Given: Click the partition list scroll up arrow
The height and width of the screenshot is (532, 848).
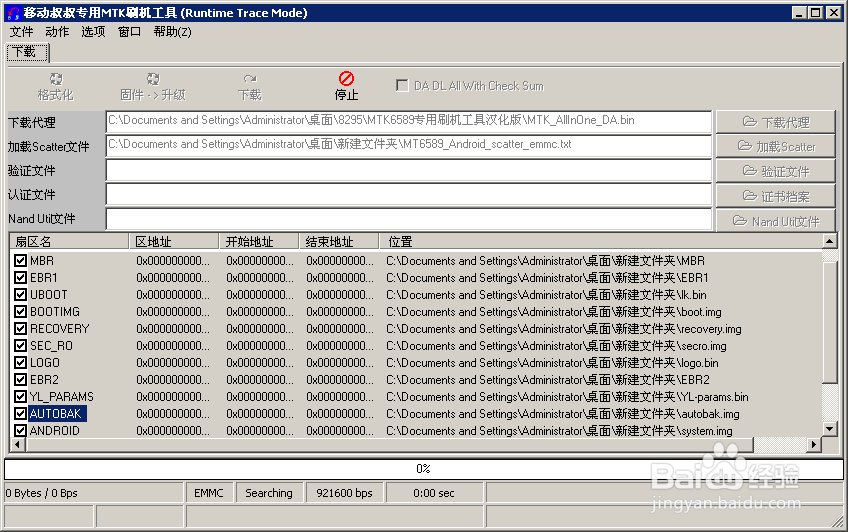Looking at the screenshot, I should coord(830,241).
